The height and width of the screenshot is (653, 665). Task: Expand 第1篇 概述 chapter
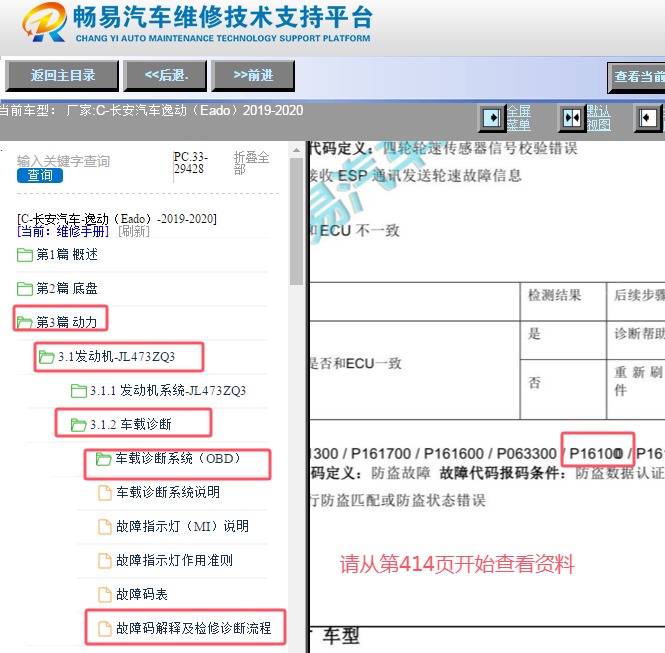pos(67,254)
